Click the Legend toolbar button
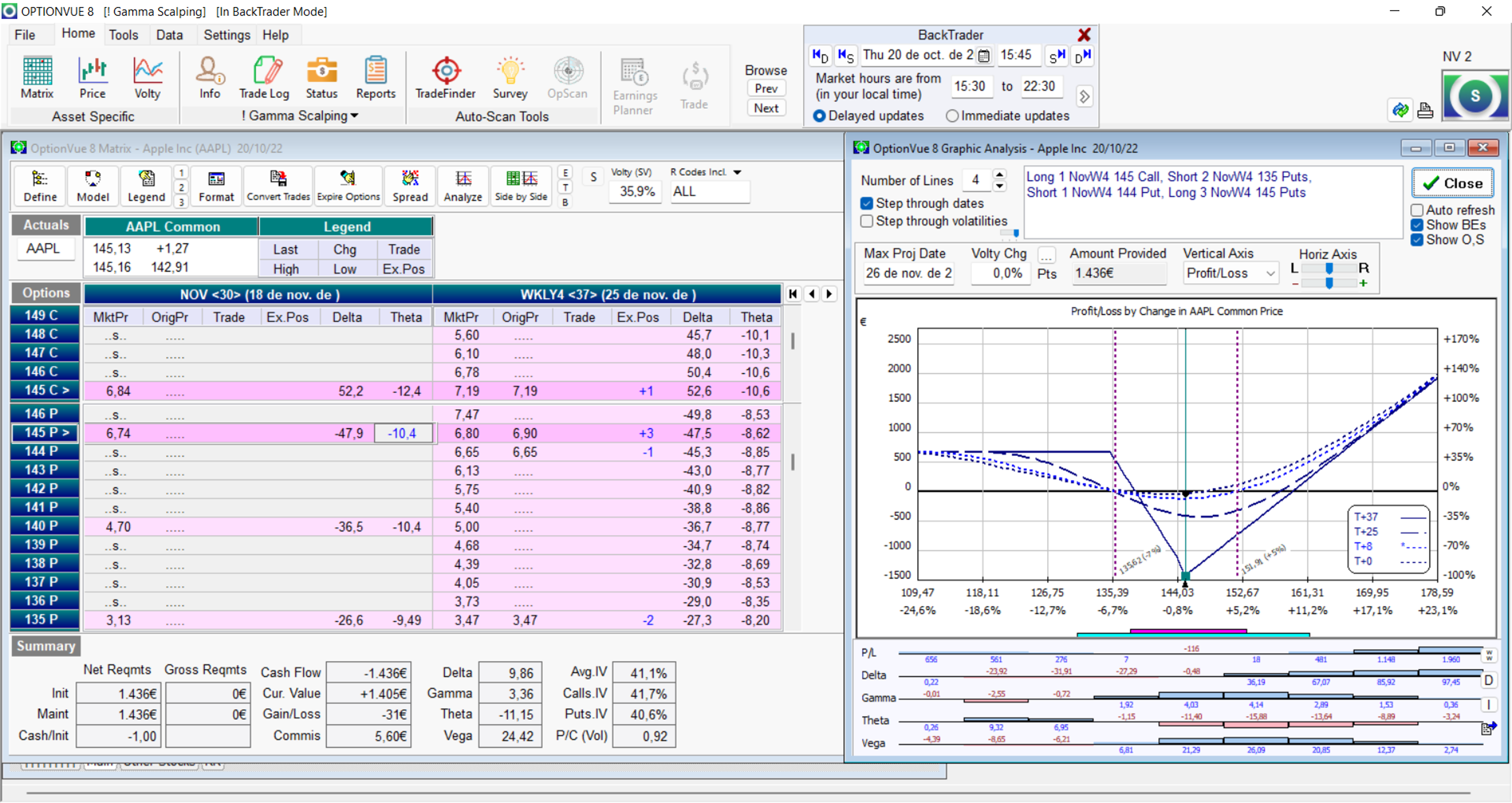Screen dimensions: 1512x803 (x=146, y=186)
